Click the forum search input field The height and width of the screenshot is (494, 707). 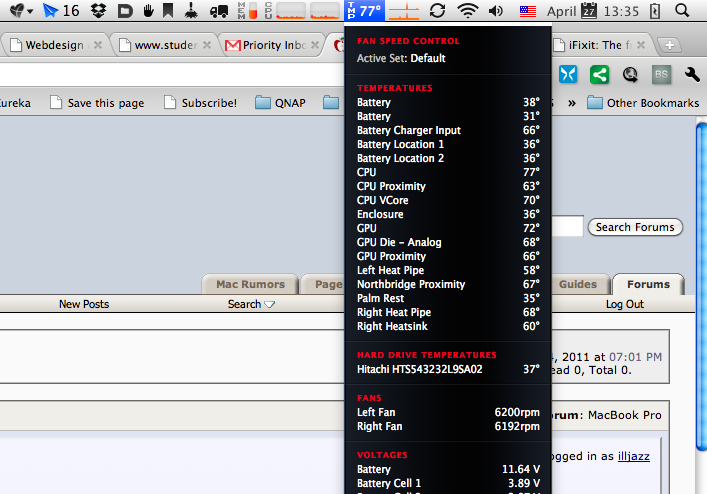[x=567, y=227]
